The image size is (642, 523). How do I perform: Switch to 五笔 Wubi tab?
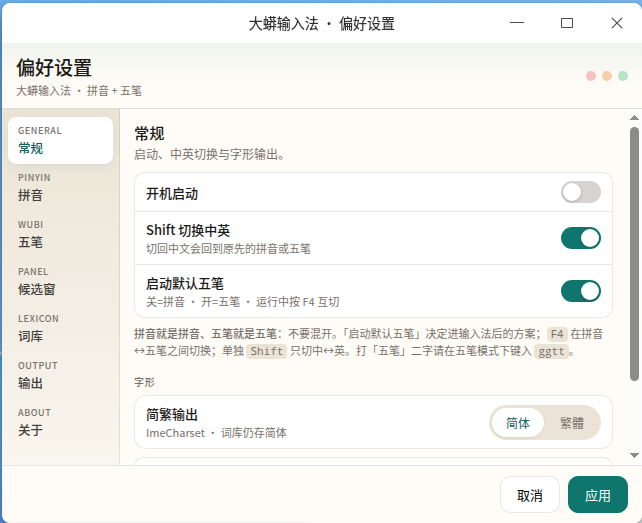click(x=61, y=235)
